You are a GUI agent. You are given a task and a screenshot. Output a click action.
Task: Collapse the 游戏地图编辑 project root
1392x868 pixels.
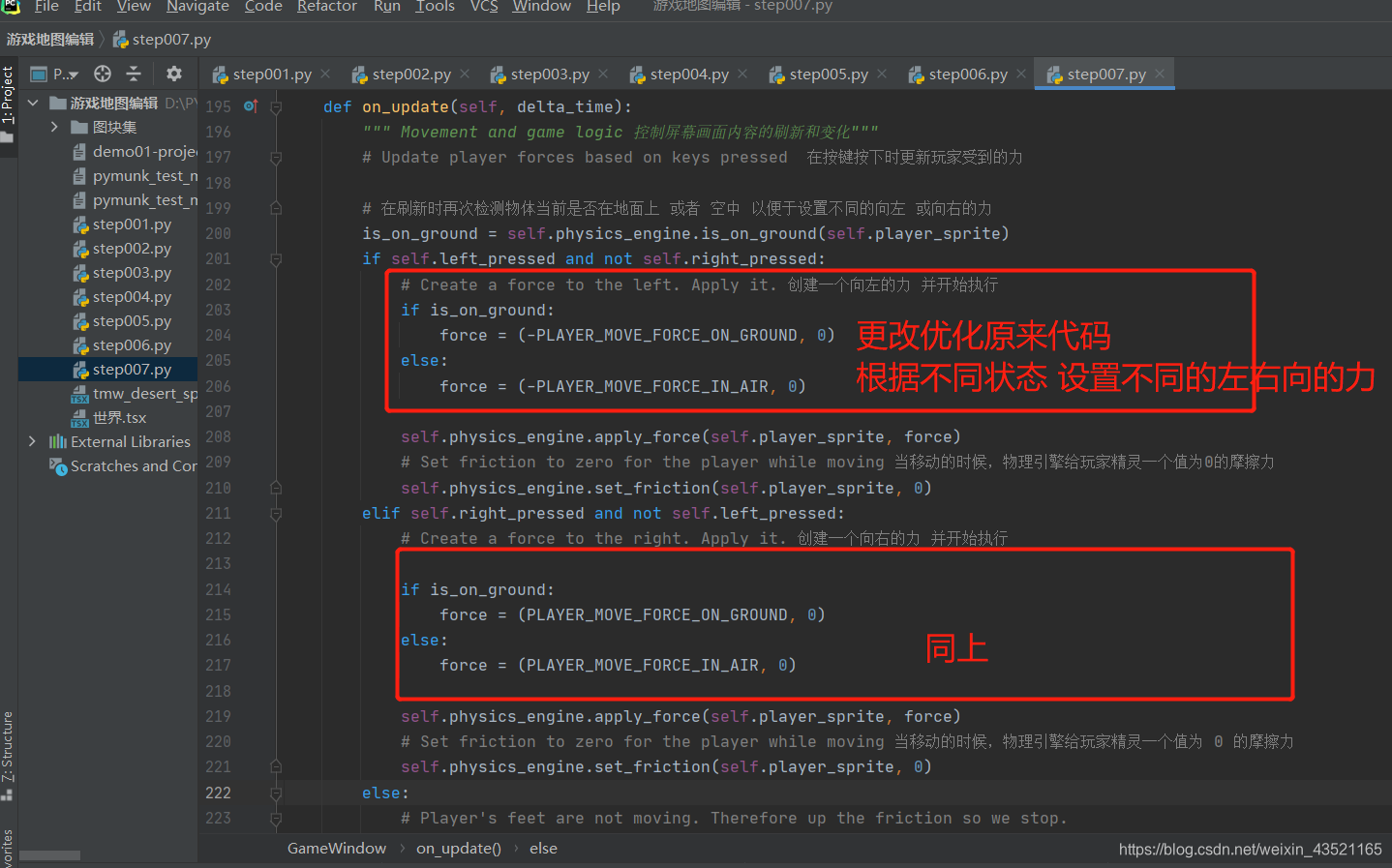(33, 103)
